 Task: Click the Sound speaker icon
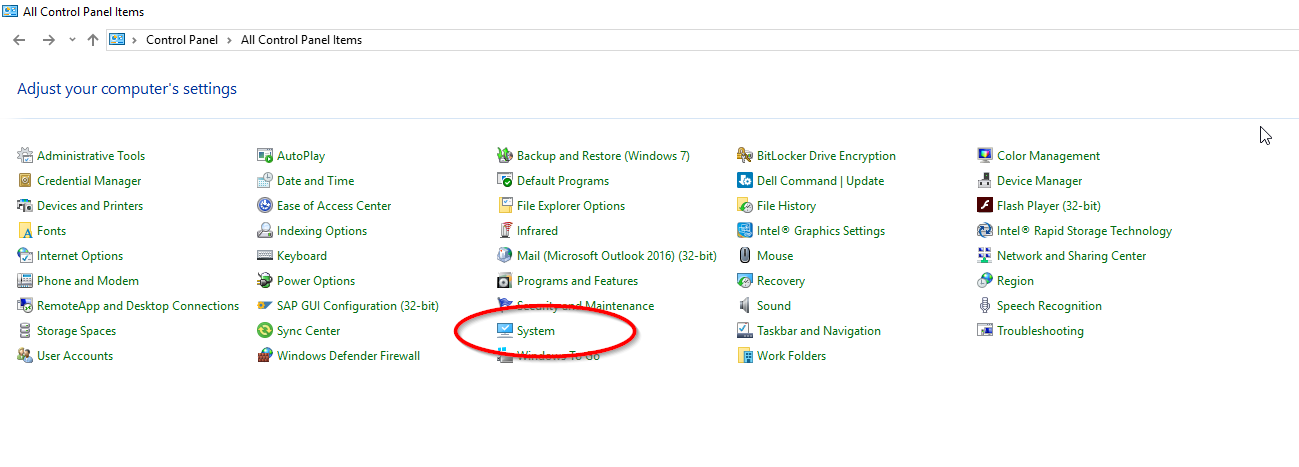coord(745,305)
